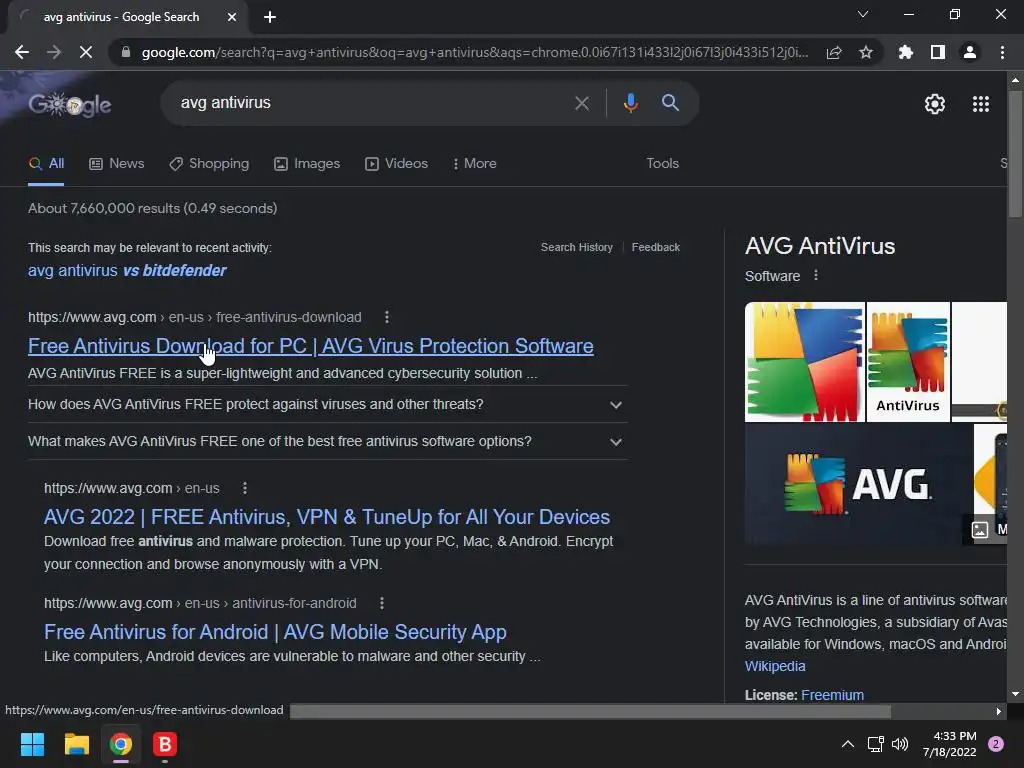Bookmark this page with the star icon

pyautogui.click(x=866, y=52)
